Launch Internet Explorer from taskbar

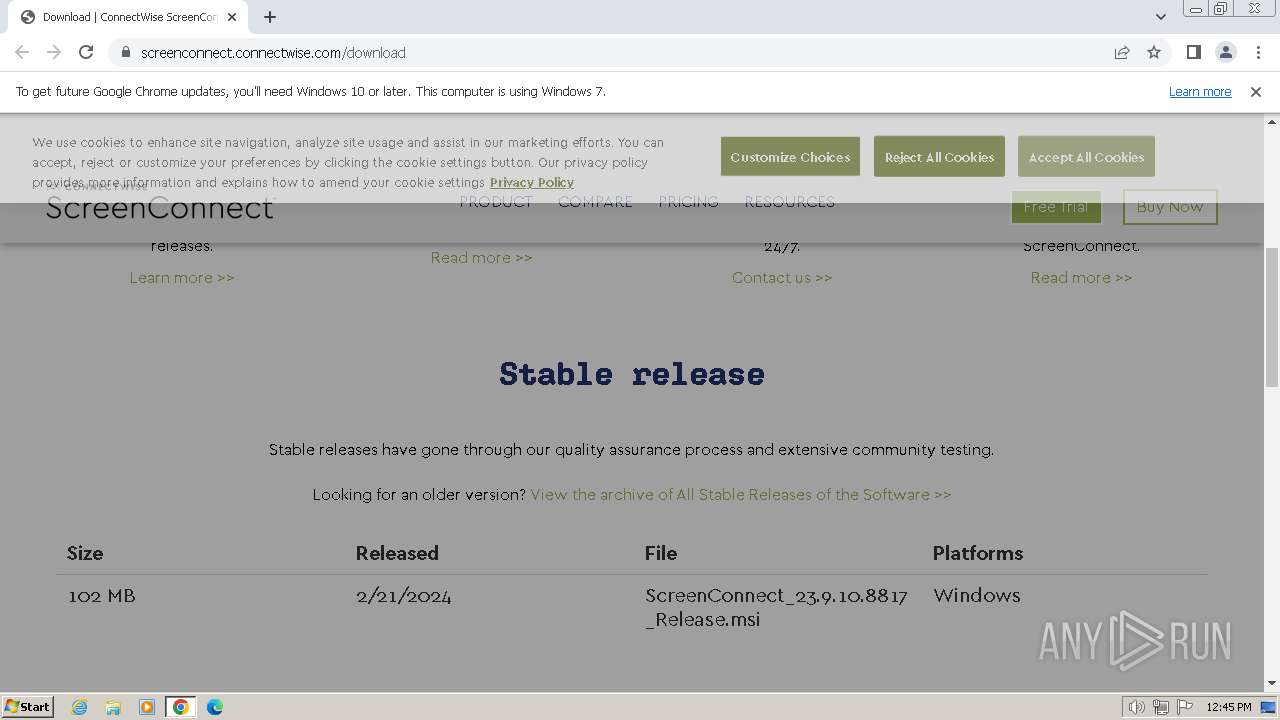80,707
